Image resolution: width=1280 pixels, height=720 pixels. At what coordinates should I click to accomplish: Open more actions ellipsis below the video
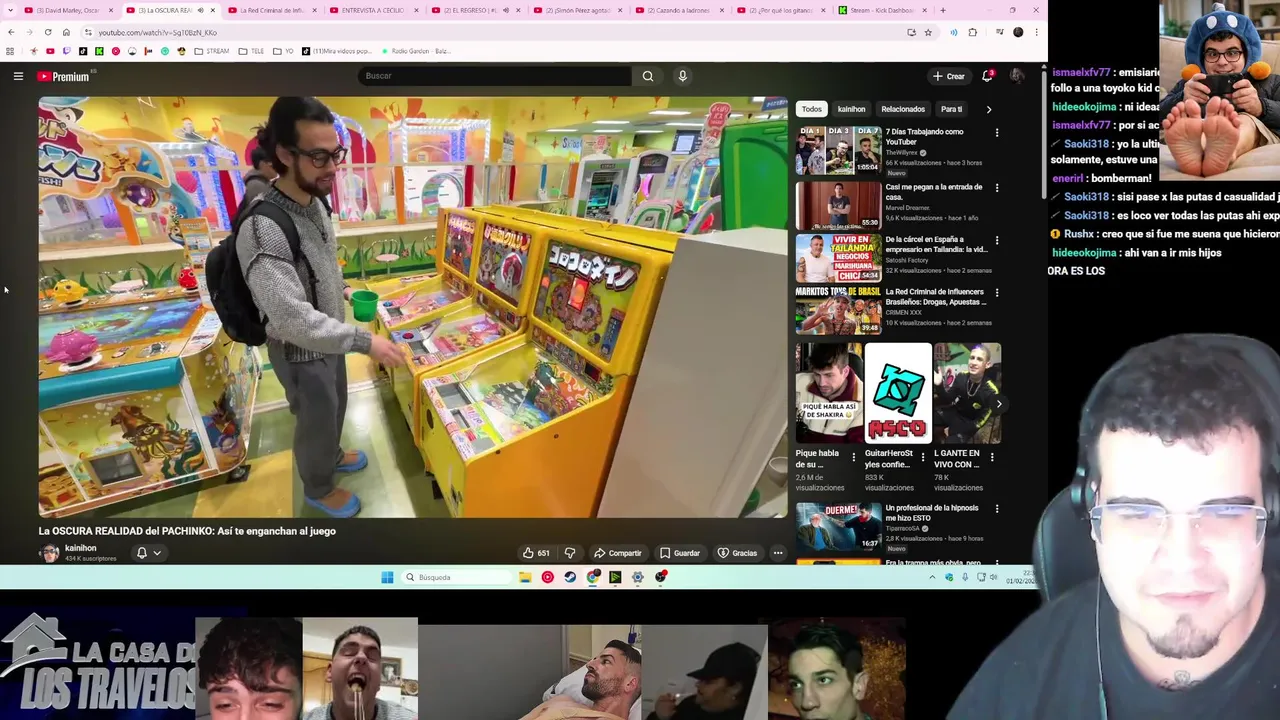[778, 553]
